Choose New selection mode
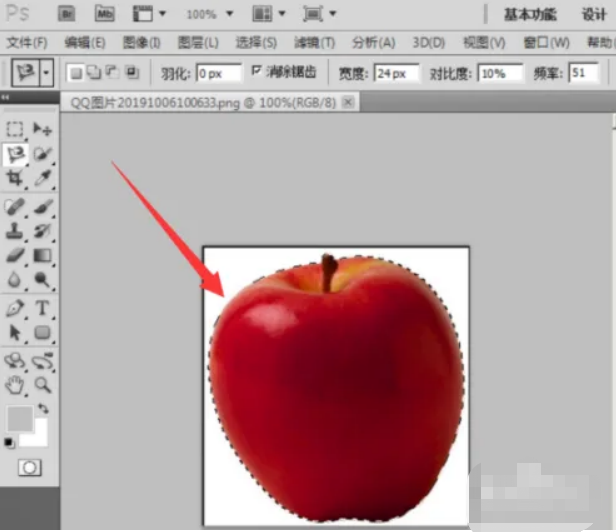This screenshot has width=616, height=532. (76, 73)
